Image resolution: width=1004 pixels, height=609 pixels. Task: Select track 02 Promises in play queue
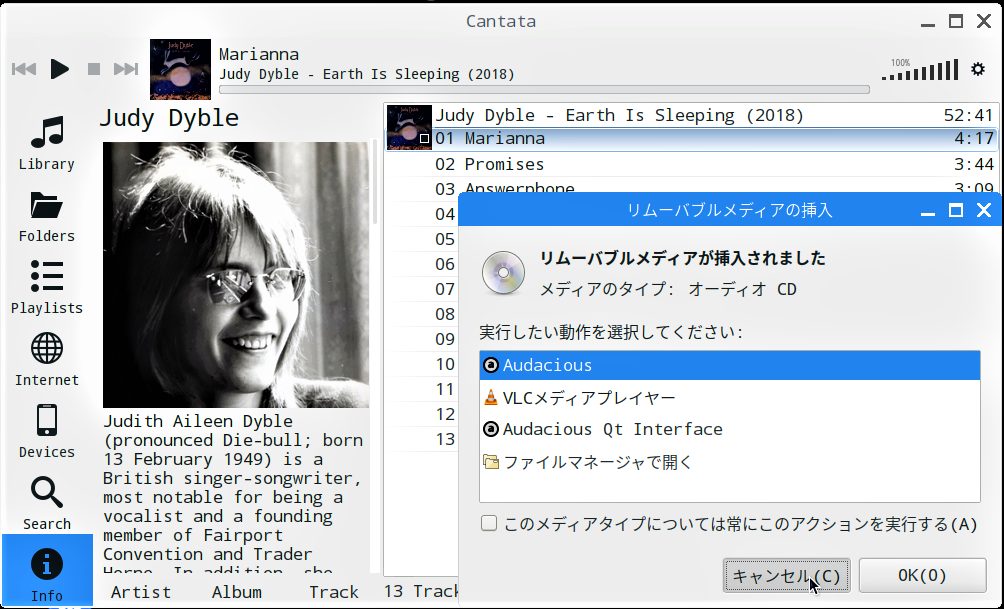click(694, 164)
